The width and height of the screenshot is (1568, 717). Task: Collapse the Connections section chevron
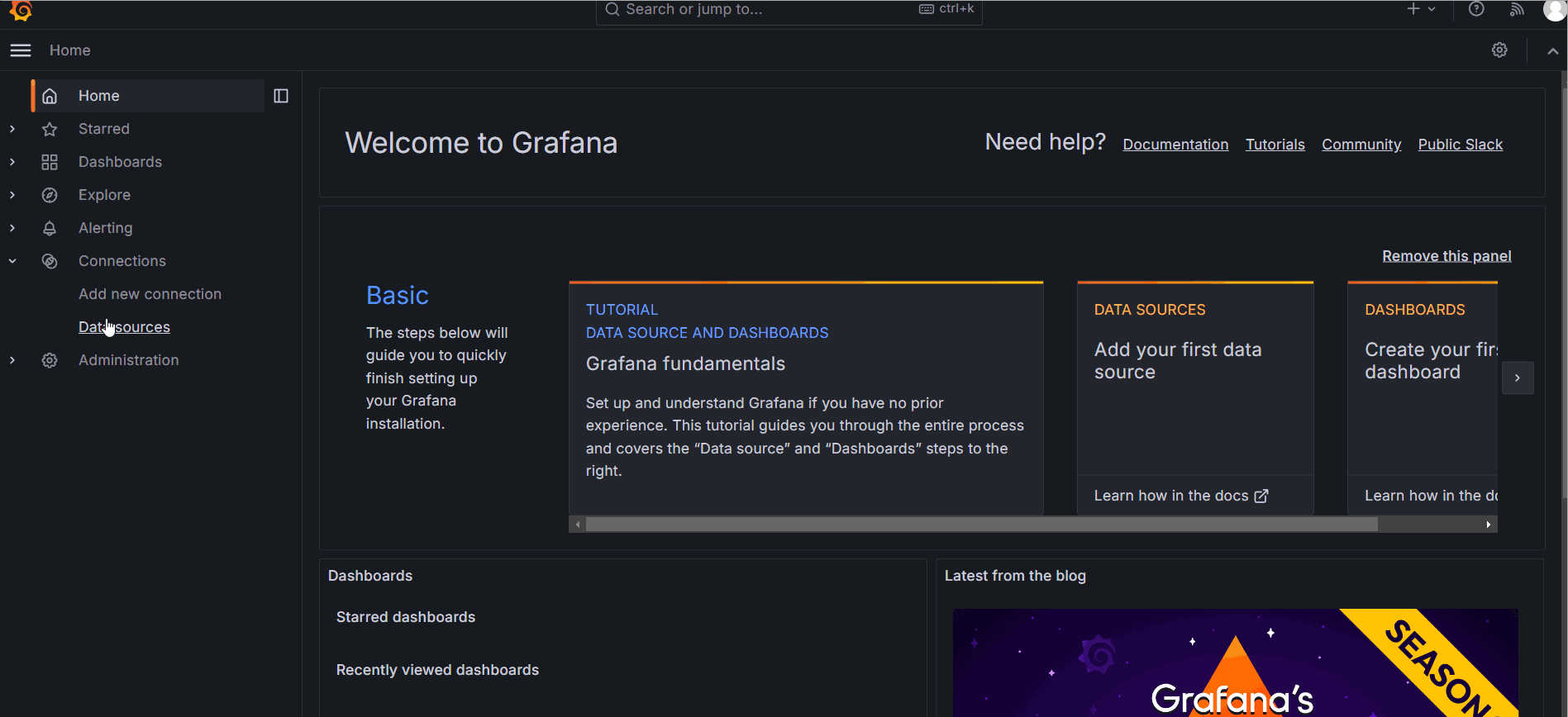[x=12, y=261]
